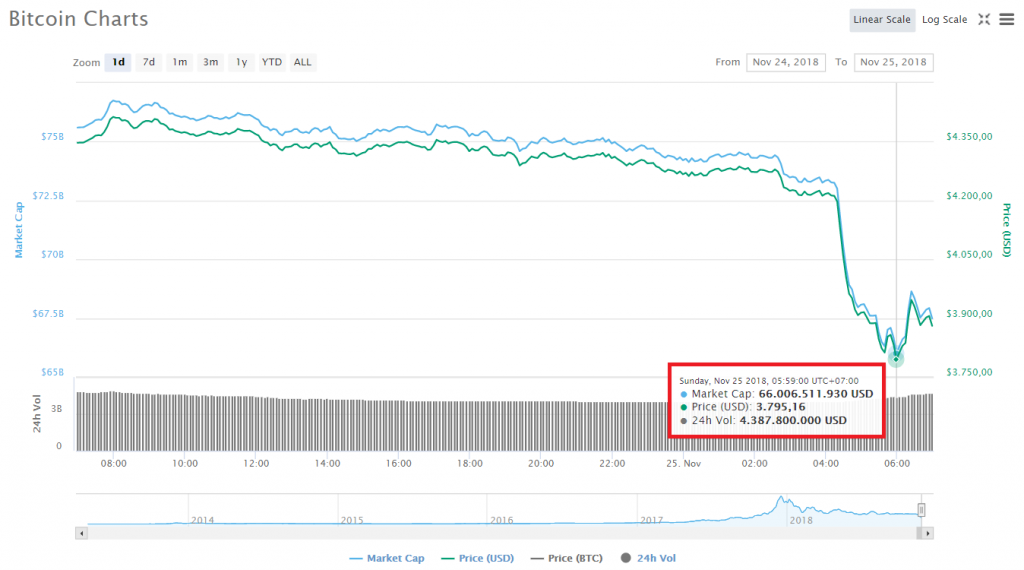Select the 1y zoom range
The width and height of the screenshot is (1024, 570).
point(242,62)
